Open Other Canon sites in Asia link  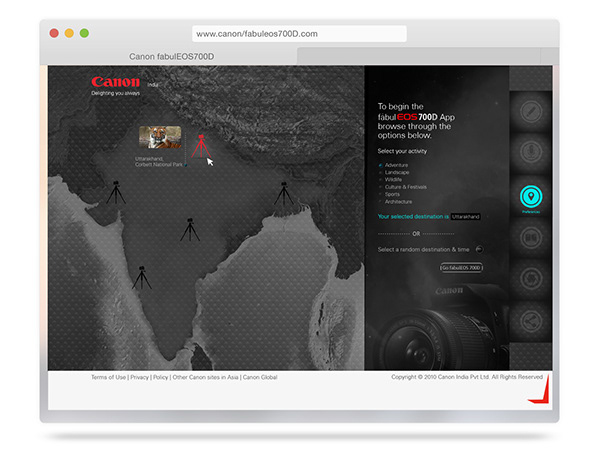(x=205, y=377)
